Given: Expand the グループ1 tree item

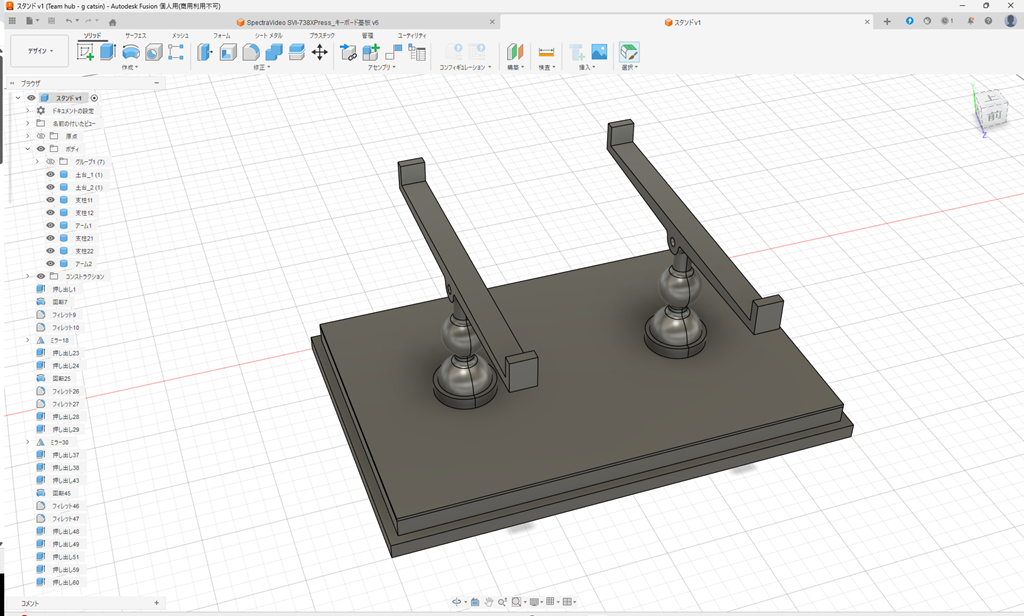Looking at the screenshot, I should (x=36, y=162).
